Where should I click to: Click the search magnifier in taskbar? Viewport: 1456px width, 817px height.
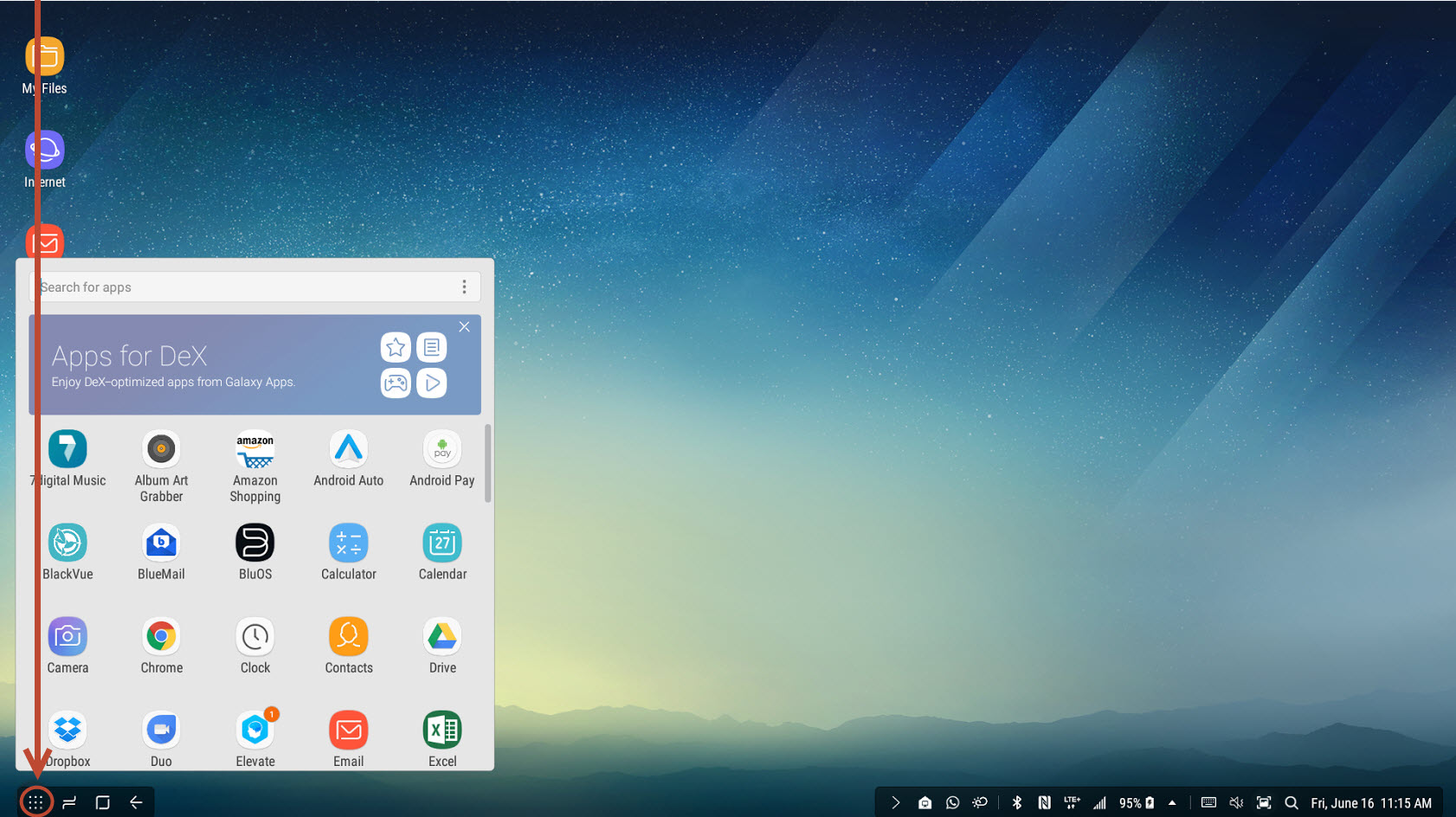pyautogui.click(x=1292, y=803)
